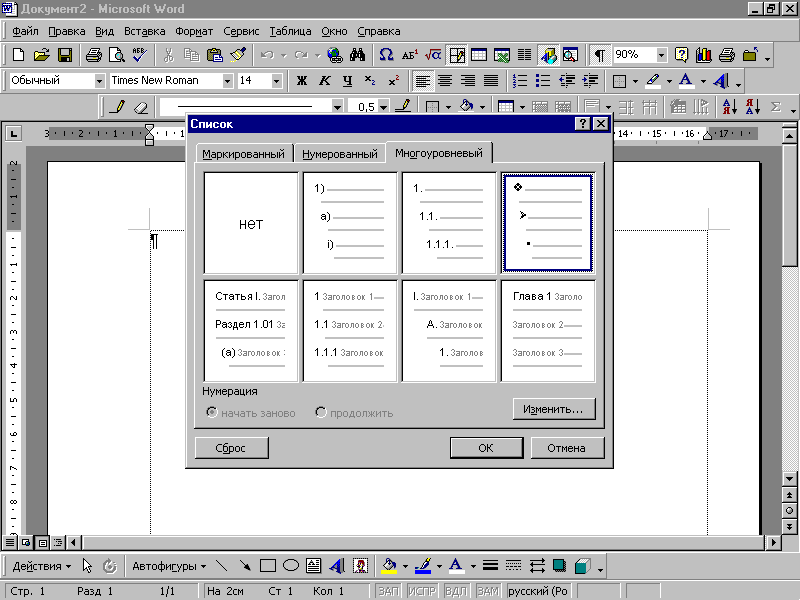Insert AutoSum sigma icon
The height and width of the screenshot is (600, 800).
point(776,107)
